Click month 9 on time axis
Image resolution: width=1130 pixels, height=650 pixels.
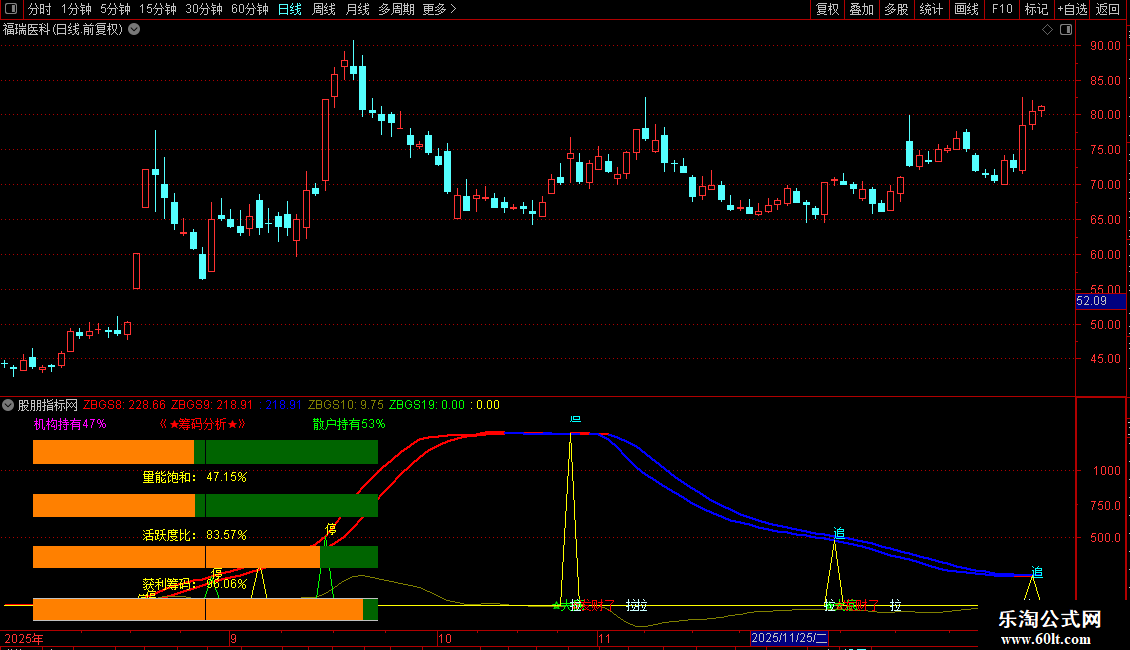[x=233, y=638]
